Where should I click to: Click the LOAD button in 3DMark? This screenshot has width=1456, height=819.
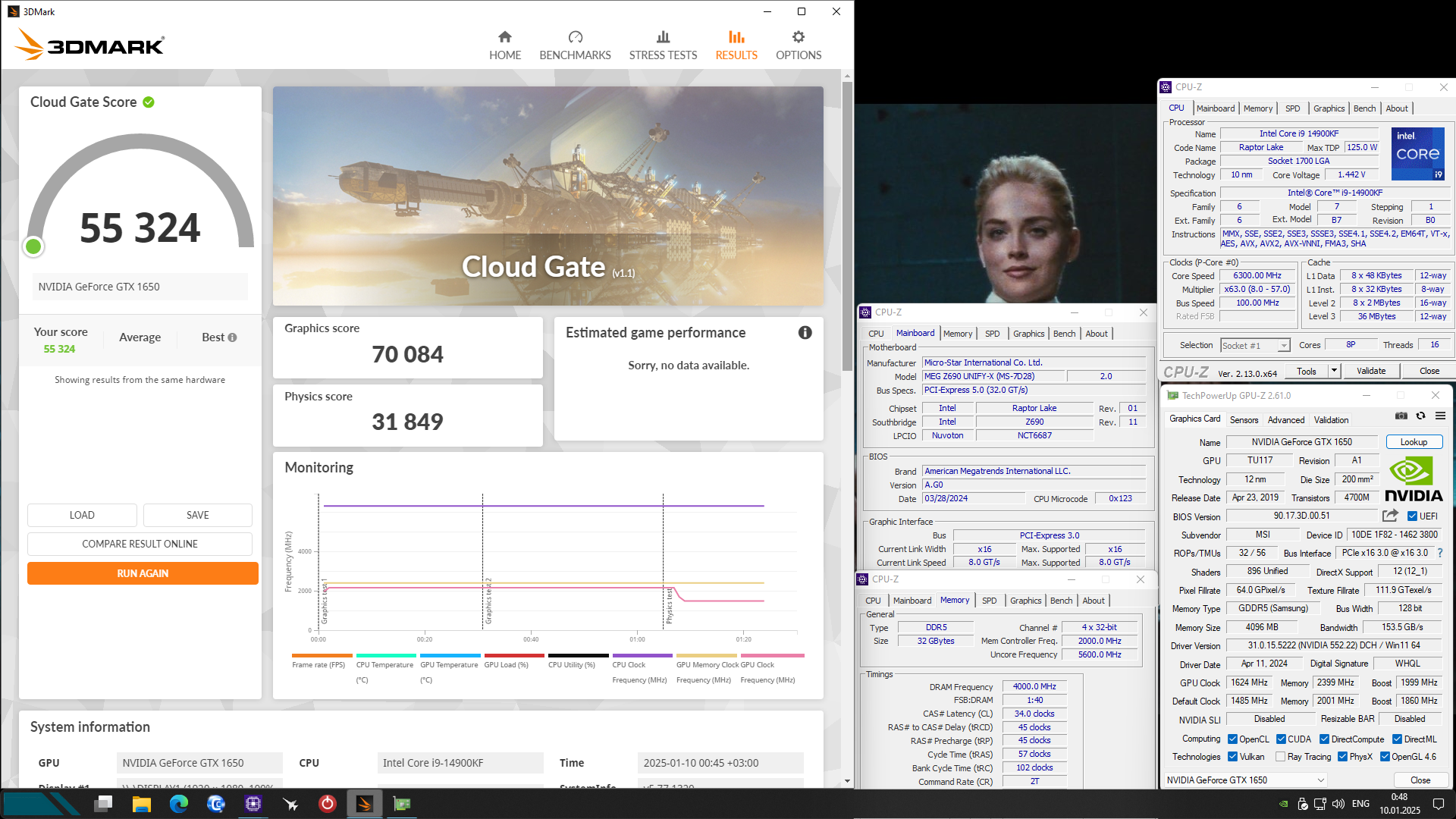[x=82, y=515]
